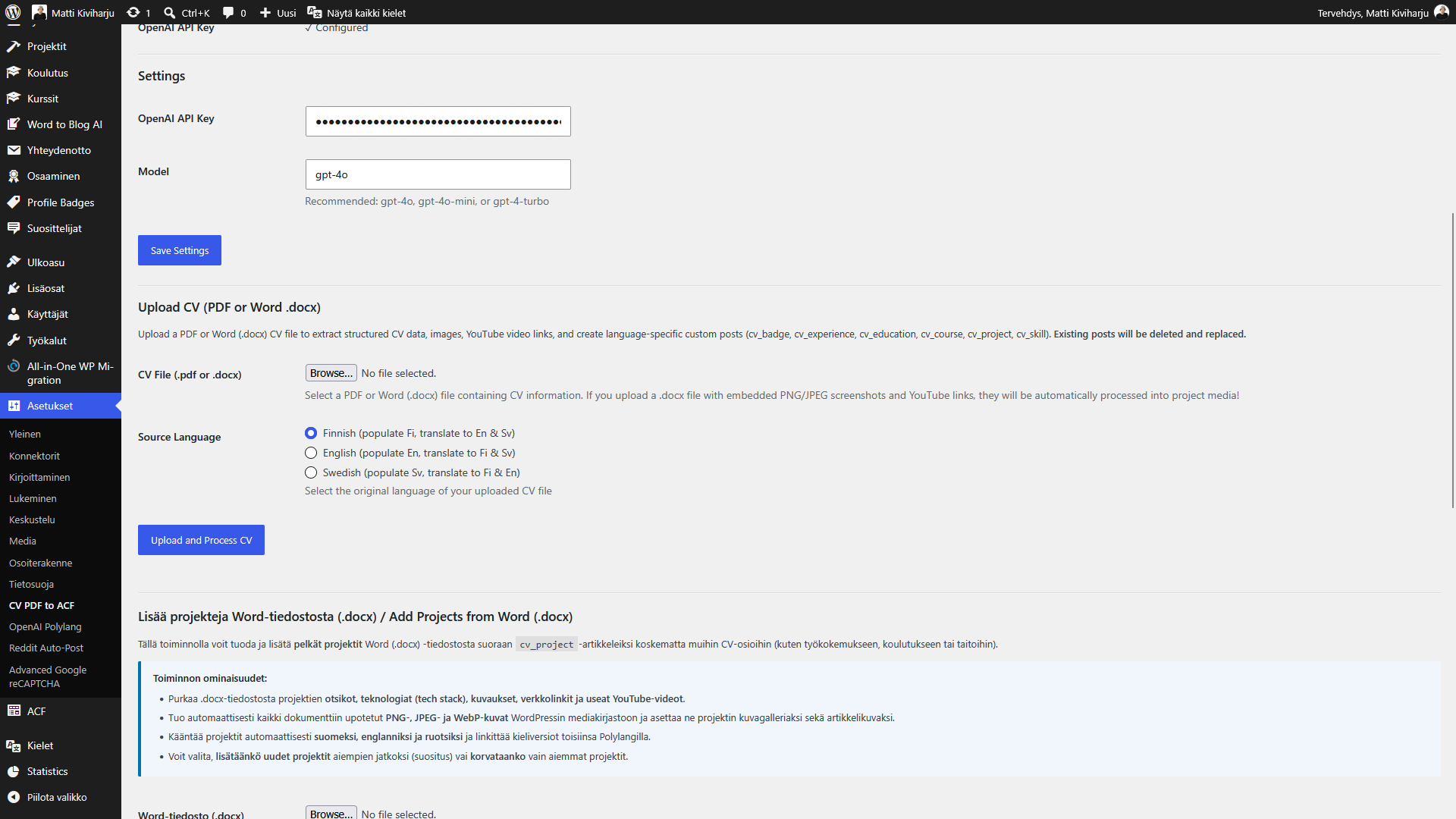Click the ACF grid icon
The image size is (1456, 819).
pos(14,711)
